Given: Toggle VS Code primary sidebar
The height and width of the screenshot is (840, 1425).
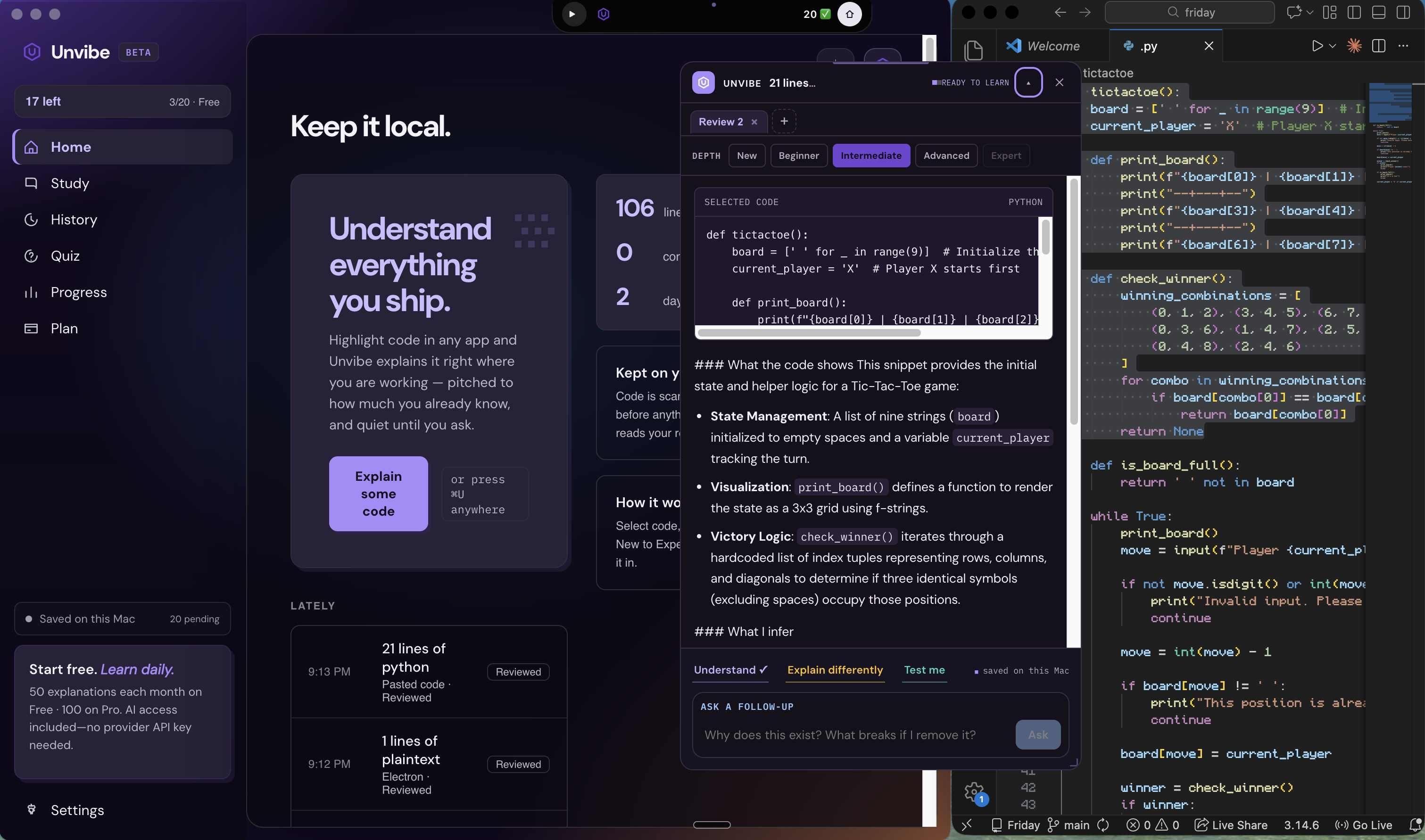Looking at the screenshot, I should pos(1354,12).
